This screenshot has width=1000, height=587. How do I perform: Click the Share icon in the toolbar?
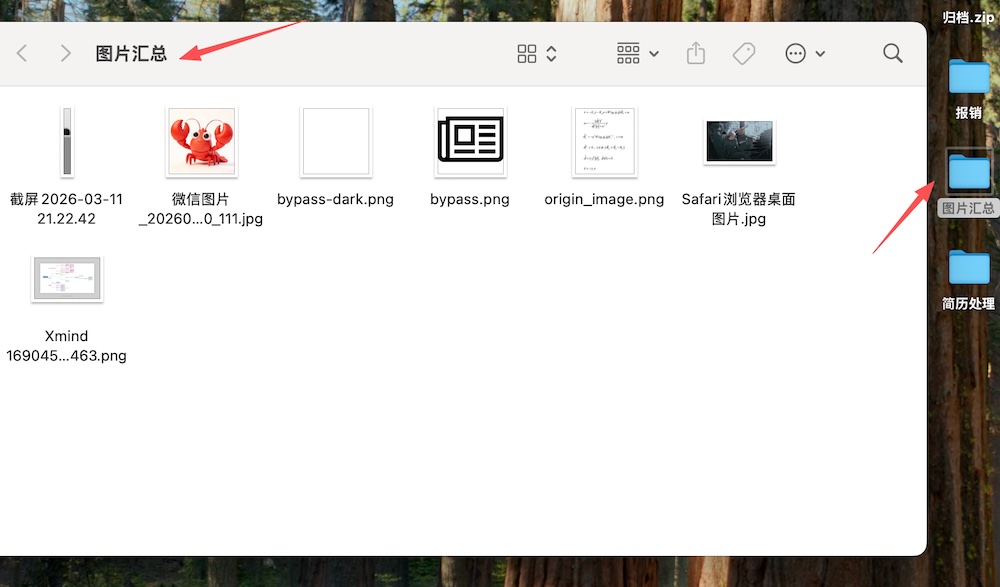[696, 53]
